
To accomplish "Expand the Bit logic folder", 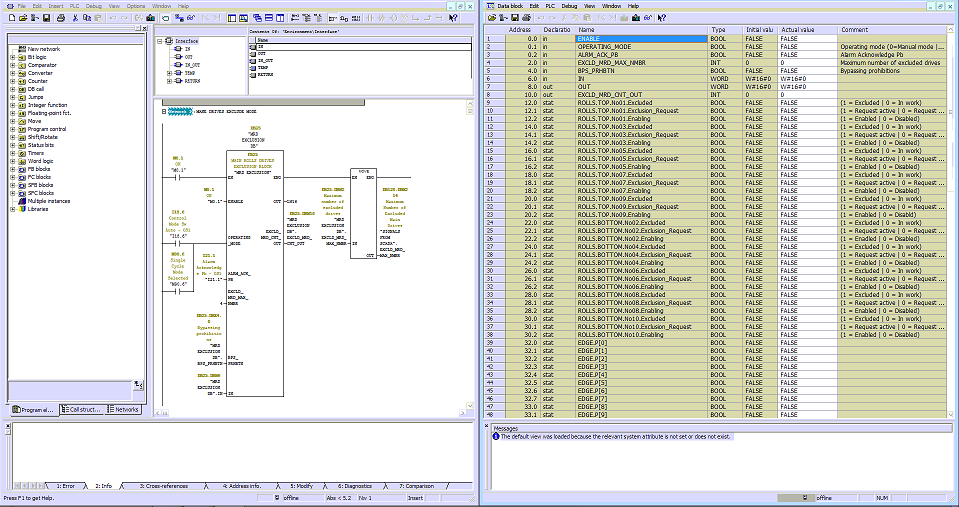I will (12, 57).
